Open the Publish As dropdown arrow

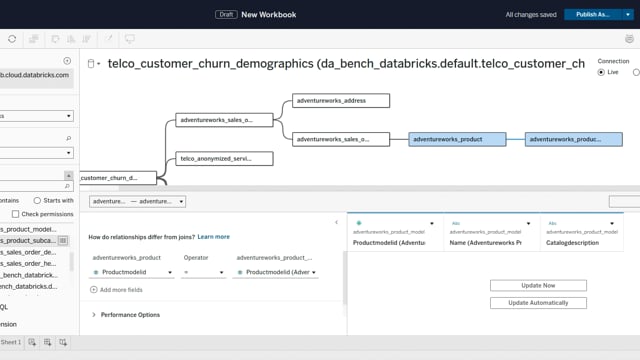pos(628,15)
